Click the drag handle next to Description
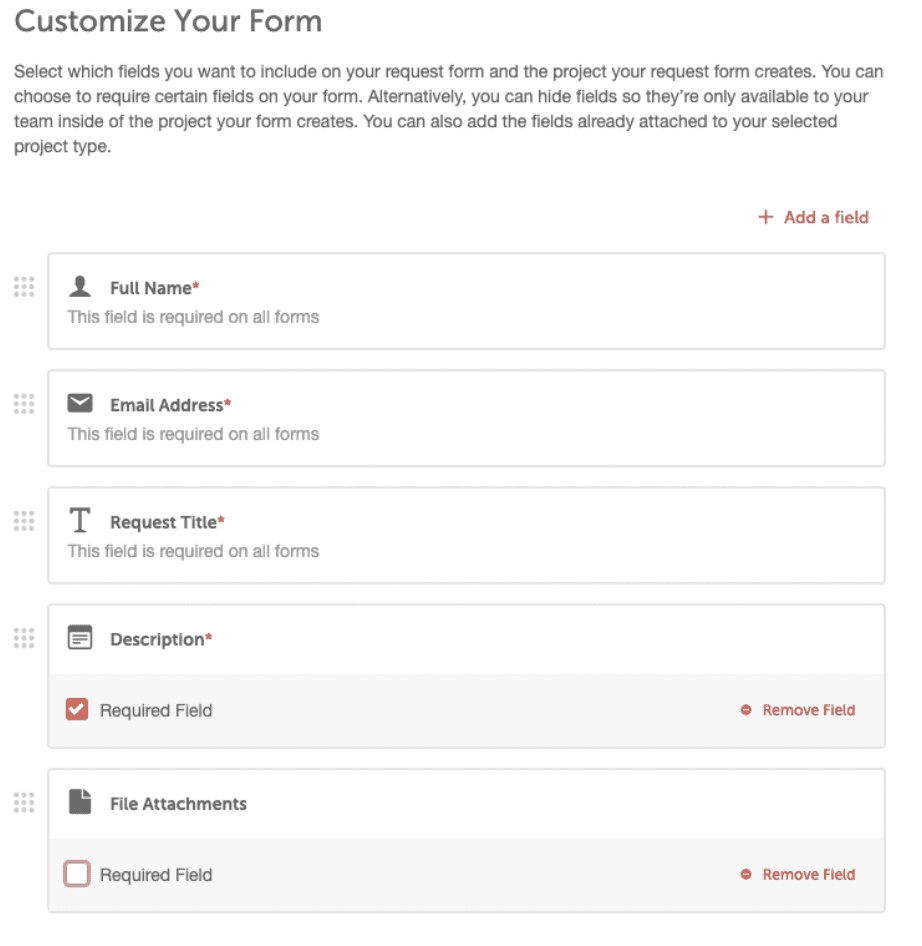Screen dimensions: 922x946 click(24, 638)
